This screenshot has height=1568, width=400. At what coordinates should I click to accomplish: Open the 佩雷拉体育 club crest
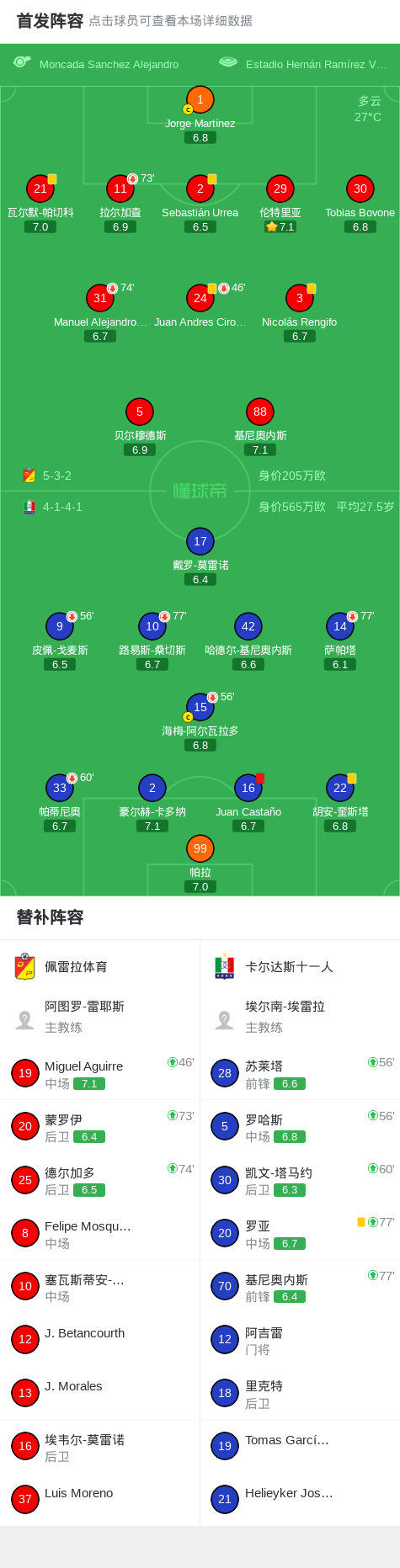25,966
